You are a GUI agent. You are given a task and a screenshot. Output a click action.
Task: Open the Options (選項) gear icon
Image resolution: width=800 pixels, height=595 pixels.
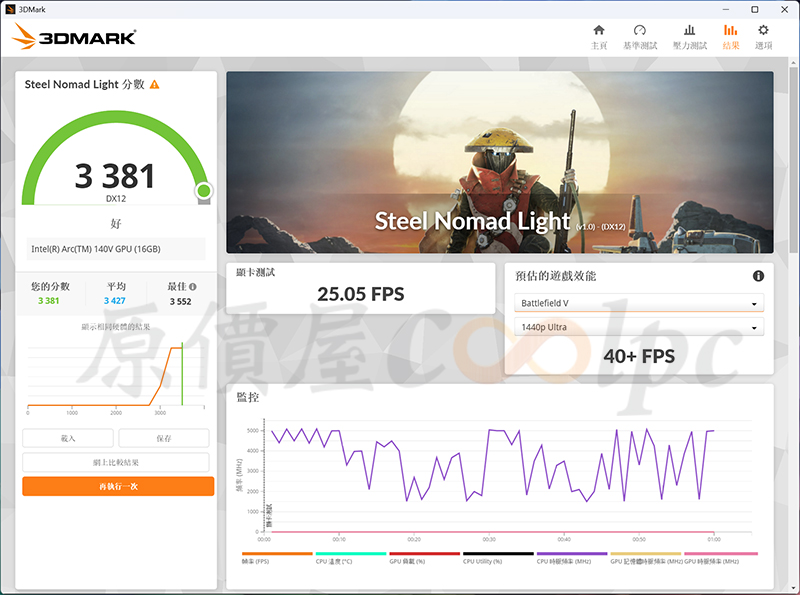click(x=763, y=30)
